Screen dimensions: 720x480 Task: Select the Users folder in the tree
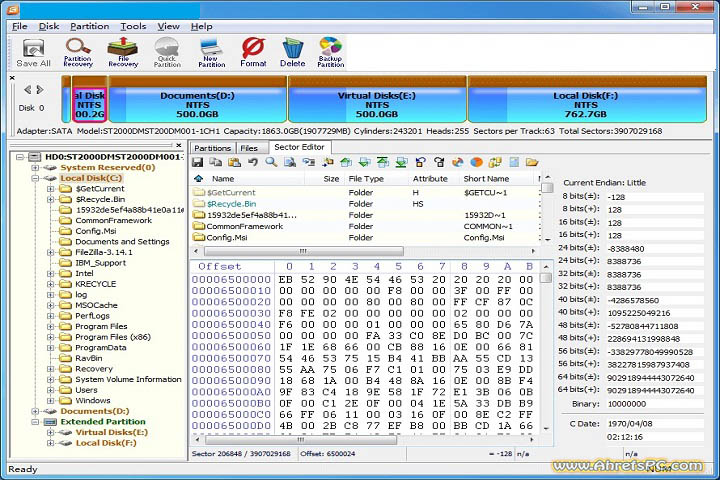[86, 390]
